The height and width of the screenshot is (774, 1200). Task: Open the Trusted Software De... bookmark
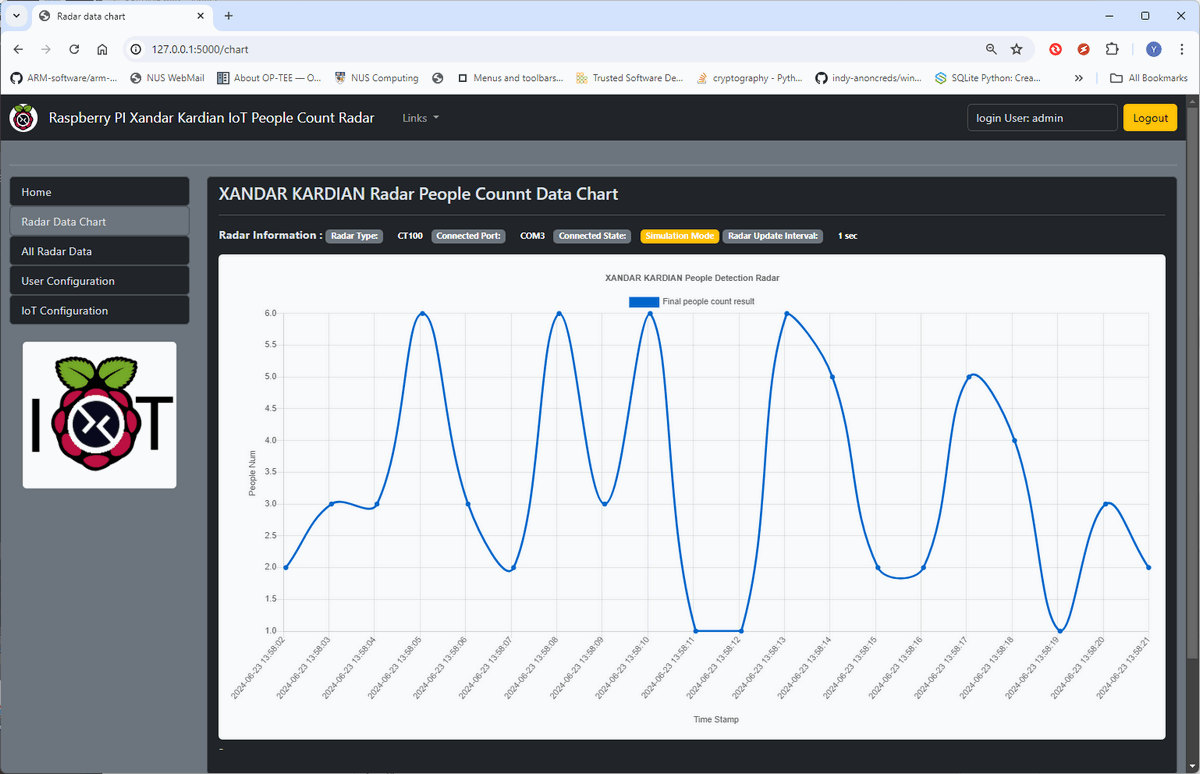[x=630, y=78]
